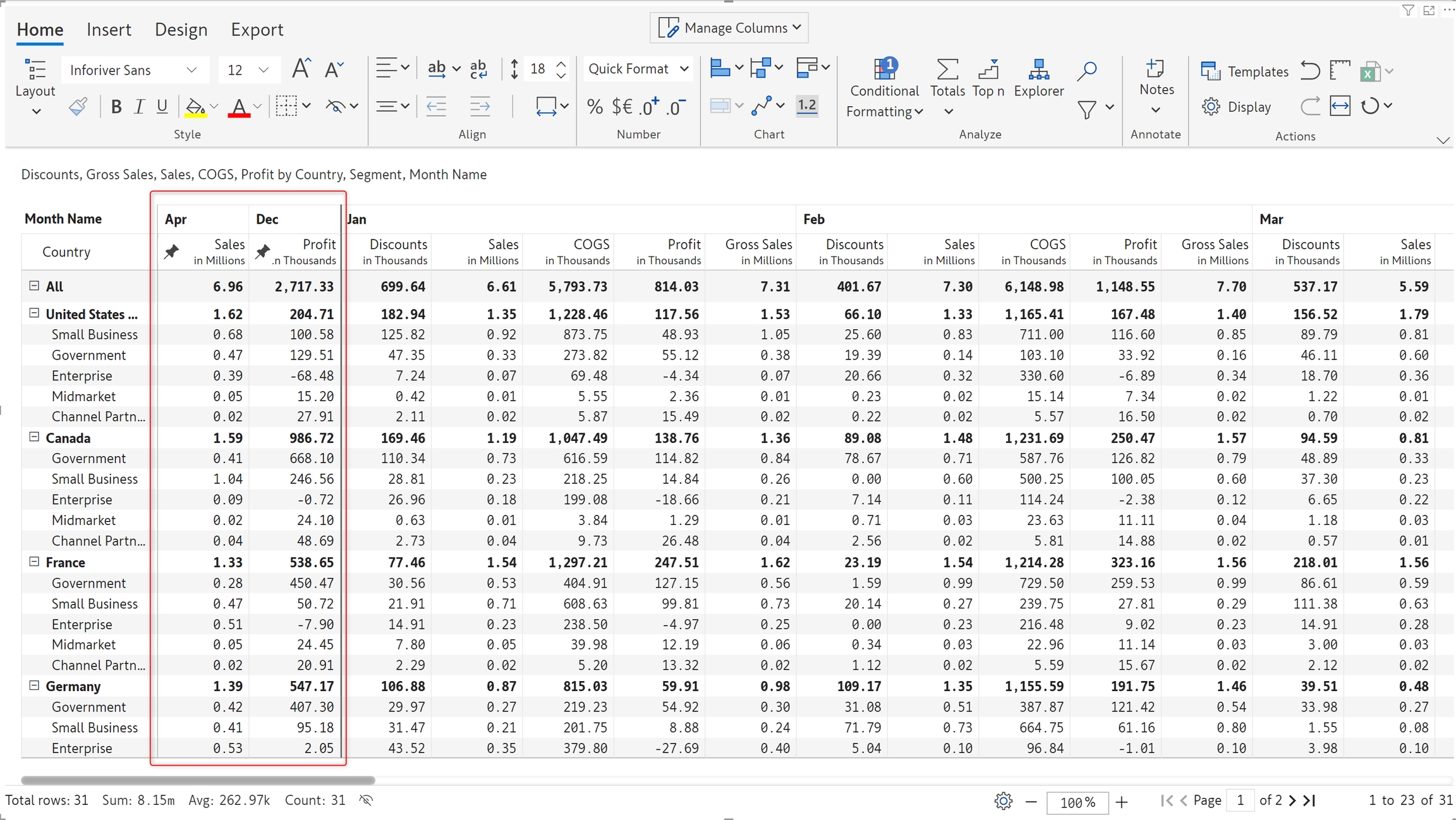Viewport: 1456px width, 820px height.
Task: Click the page number input field
Action: (x=1240, y=800)
